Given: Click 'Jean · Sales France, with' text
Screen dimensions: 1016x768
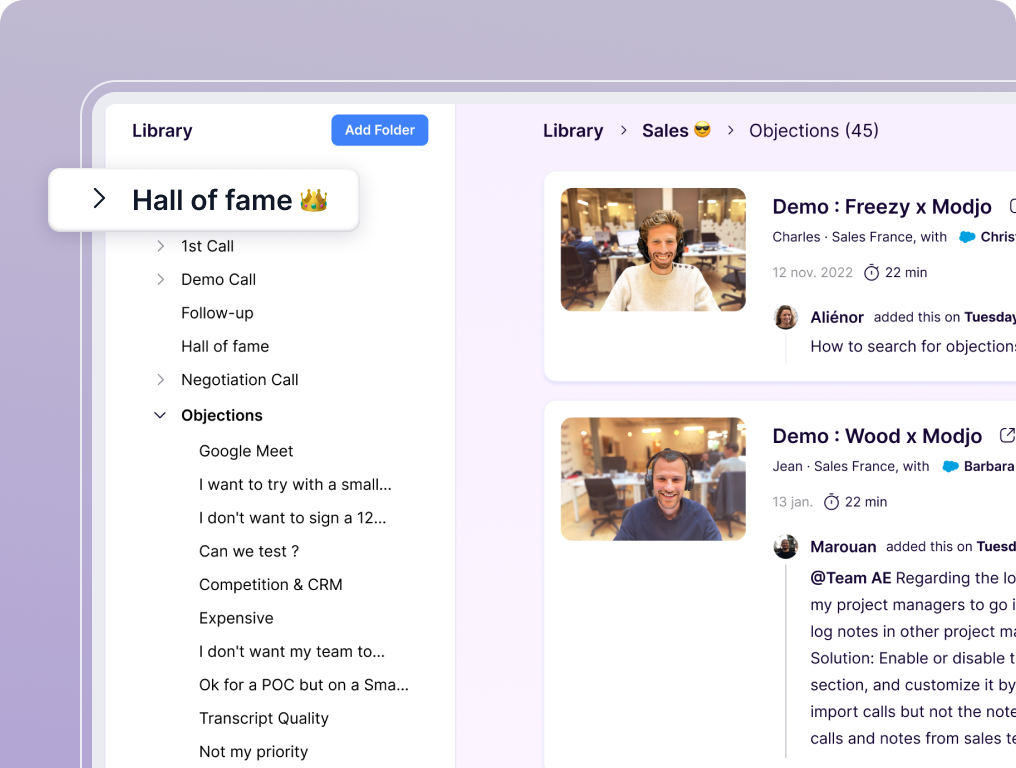Looking at the screenshot, I should (x=851, y=467).
